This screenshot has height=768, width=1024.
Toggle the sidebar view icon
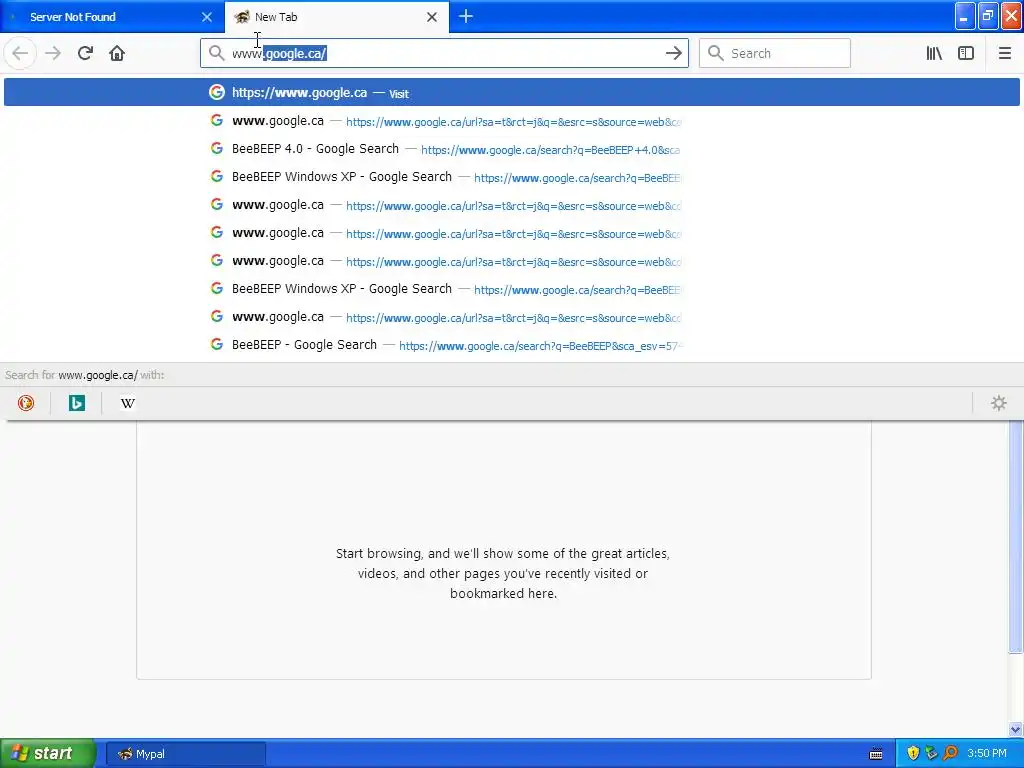pyautogui.click(x=966, y=54)
